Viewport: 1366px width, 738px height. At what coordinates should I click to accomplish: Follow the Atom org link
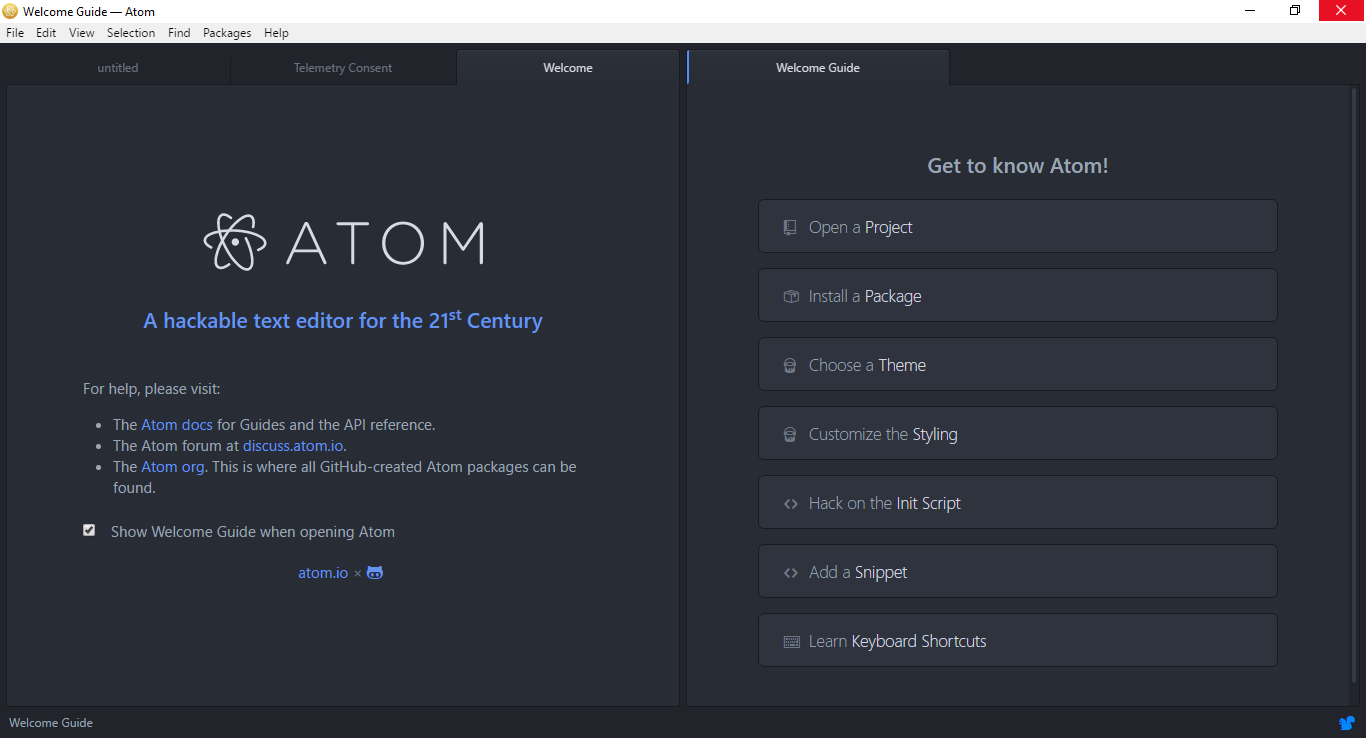pyautogui.click(x=173, y=467)
